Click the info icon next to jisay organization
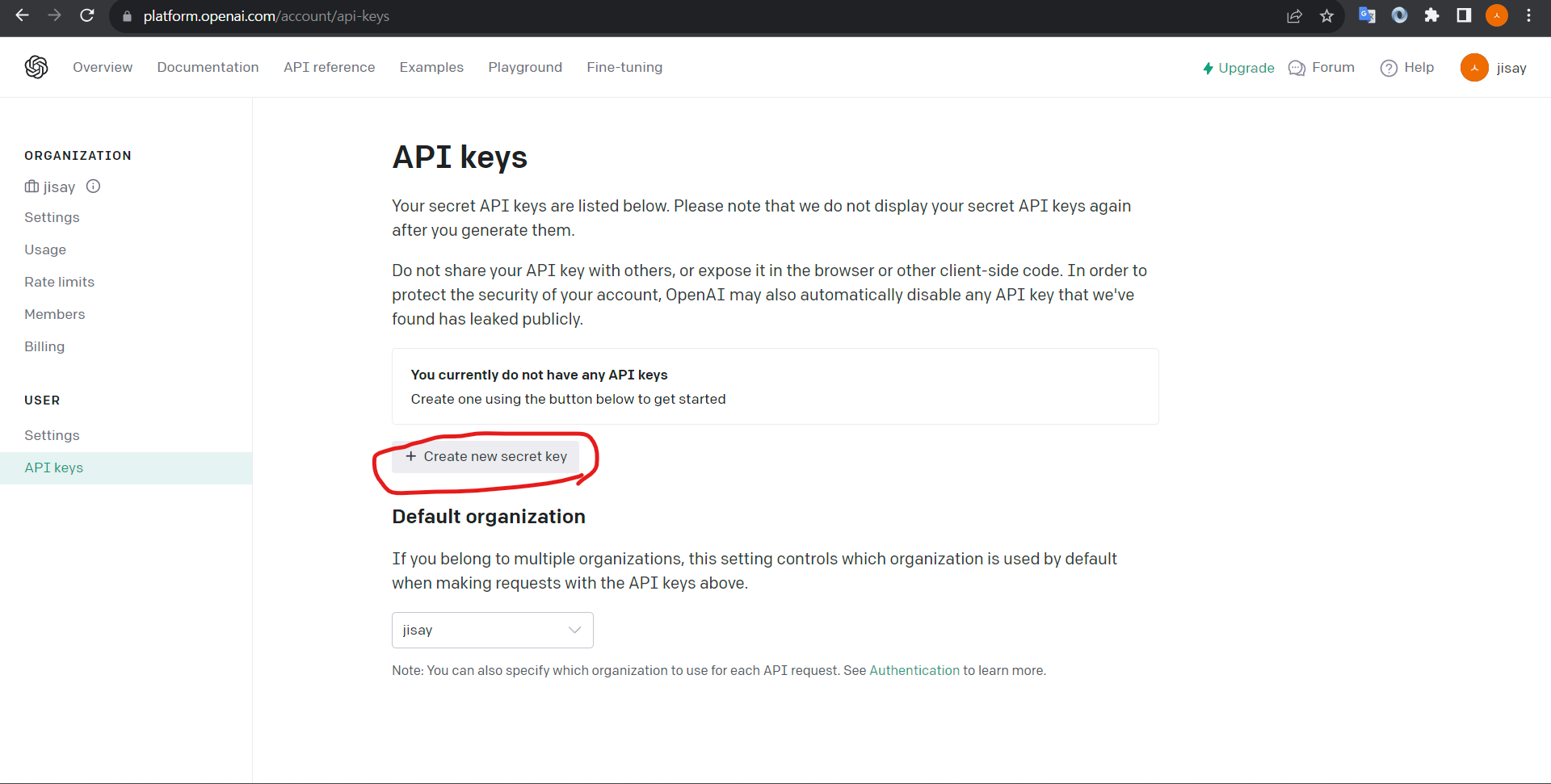This screenshot has height=784, width=1551. click(x=93, y=186)
